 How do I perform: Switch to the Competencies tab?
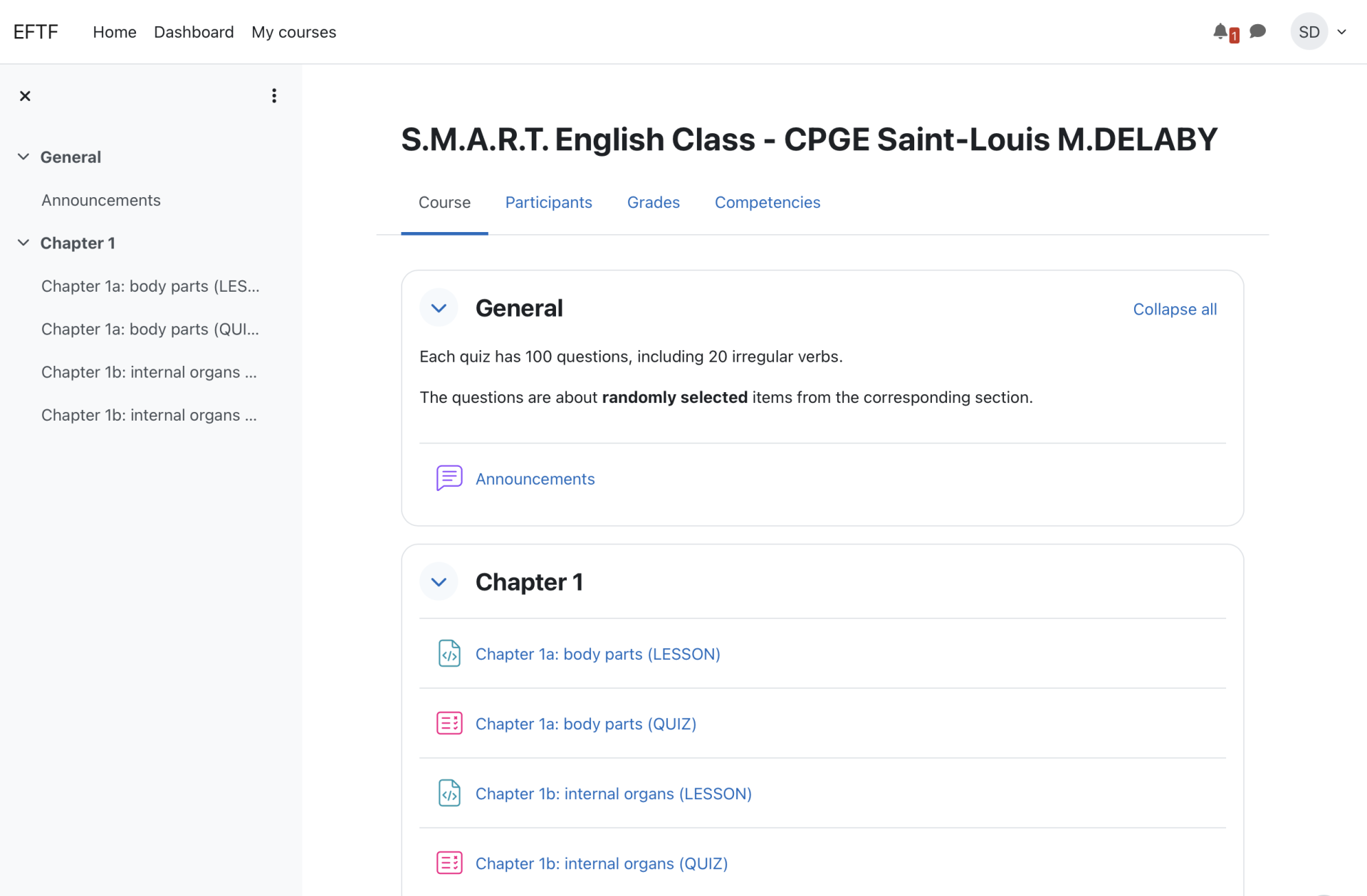[x=768, y=202]
